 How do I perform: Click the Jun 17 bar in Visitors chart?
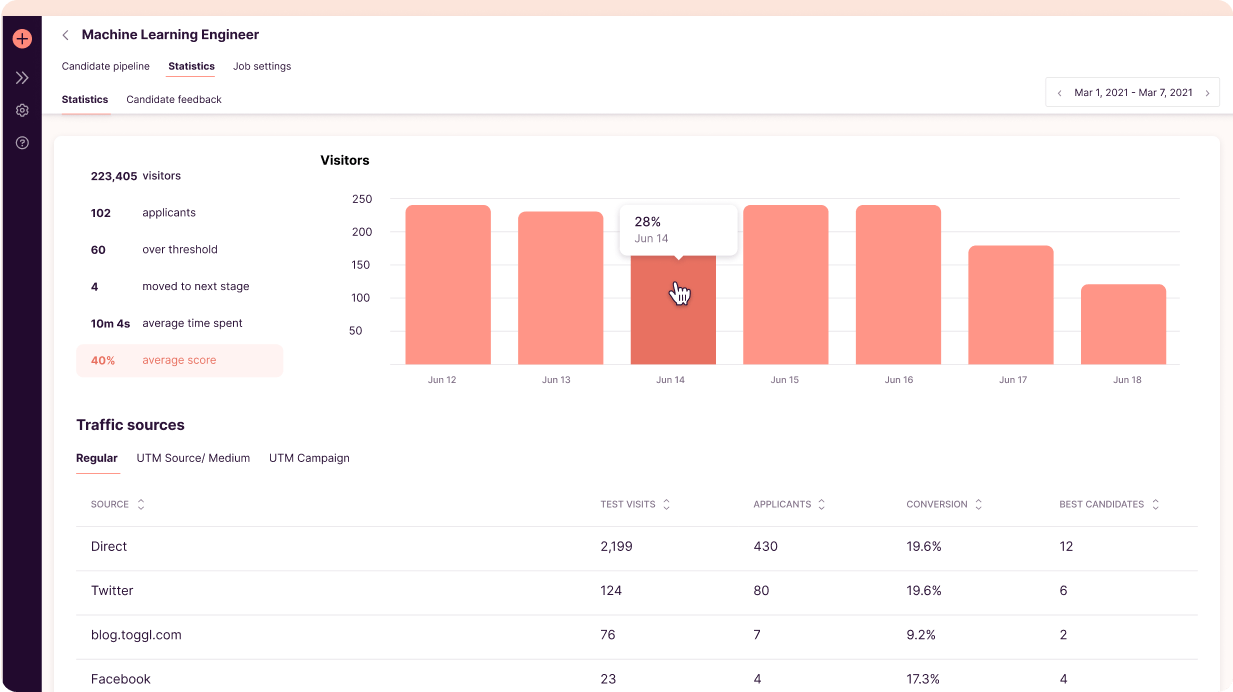[1011, 305]
